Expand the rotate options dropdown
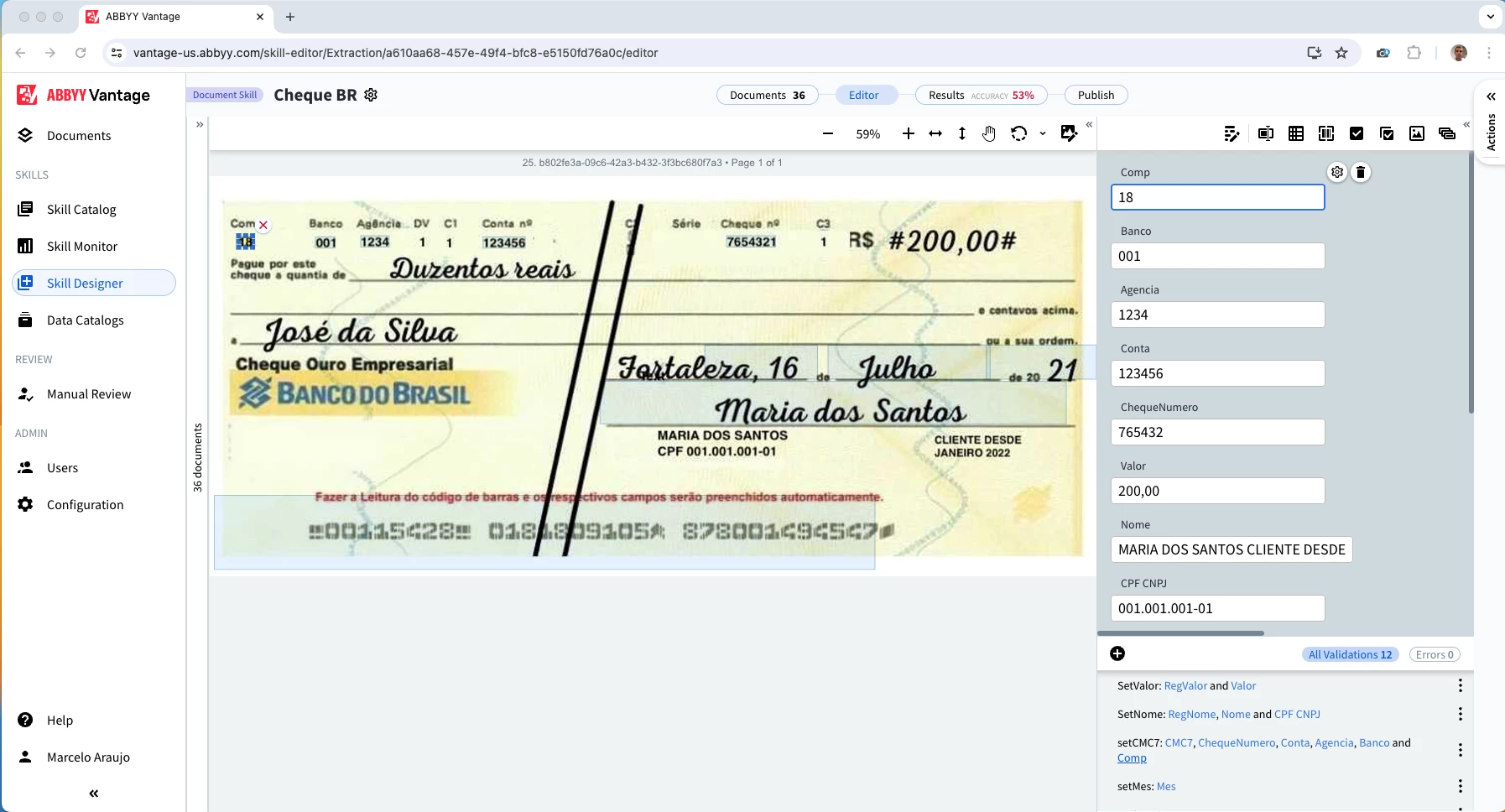This screenshot has height=812, width=1505. tap(1041, 134)
